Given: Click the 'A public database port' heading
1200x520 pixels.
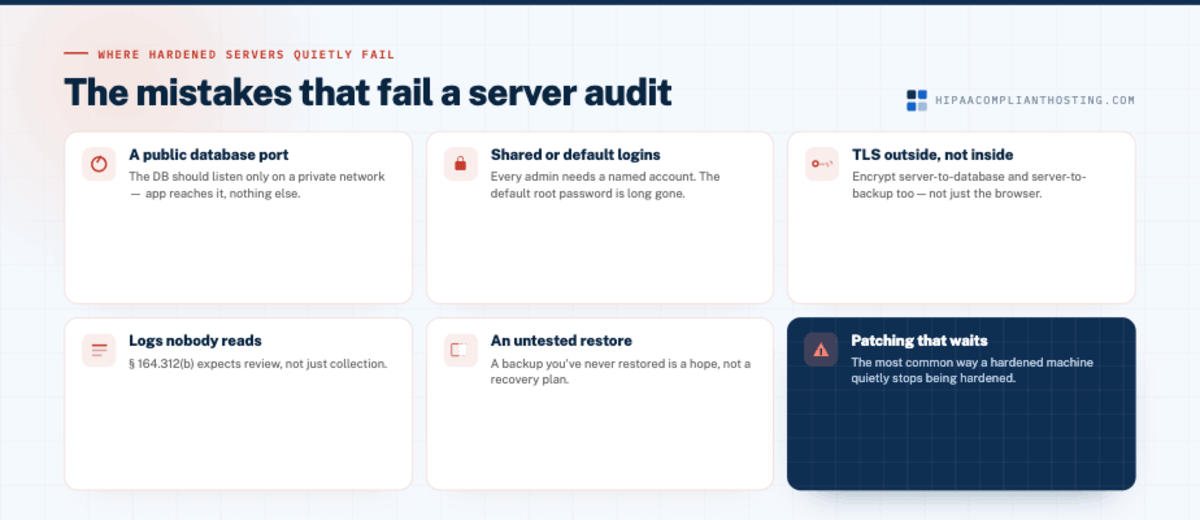Looking at the screenshot, I should click(x=209, y=155).
